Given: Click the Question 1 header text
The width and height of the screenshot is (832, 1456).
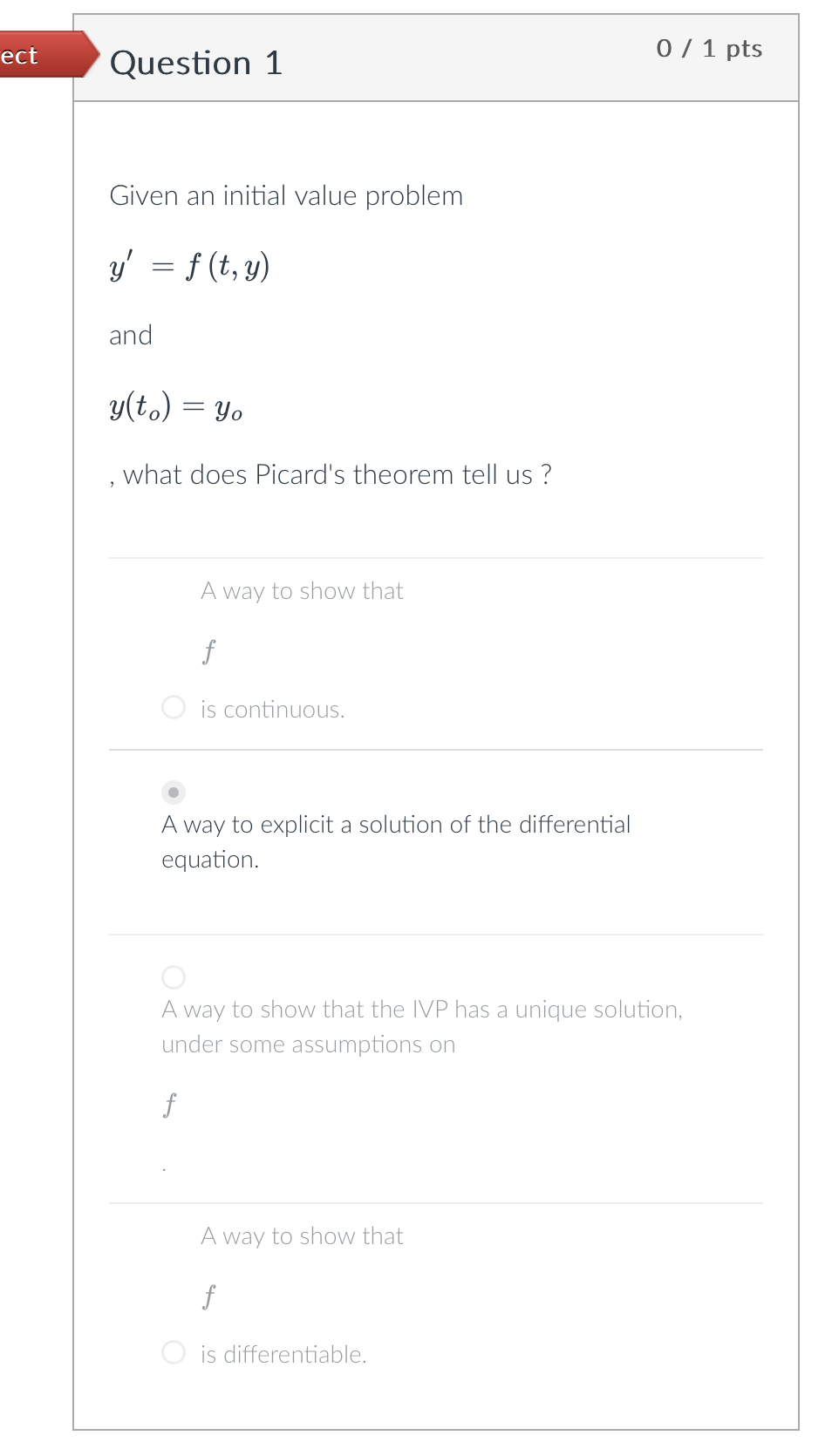Looking at the screenshot, I should tap(195, 63).
